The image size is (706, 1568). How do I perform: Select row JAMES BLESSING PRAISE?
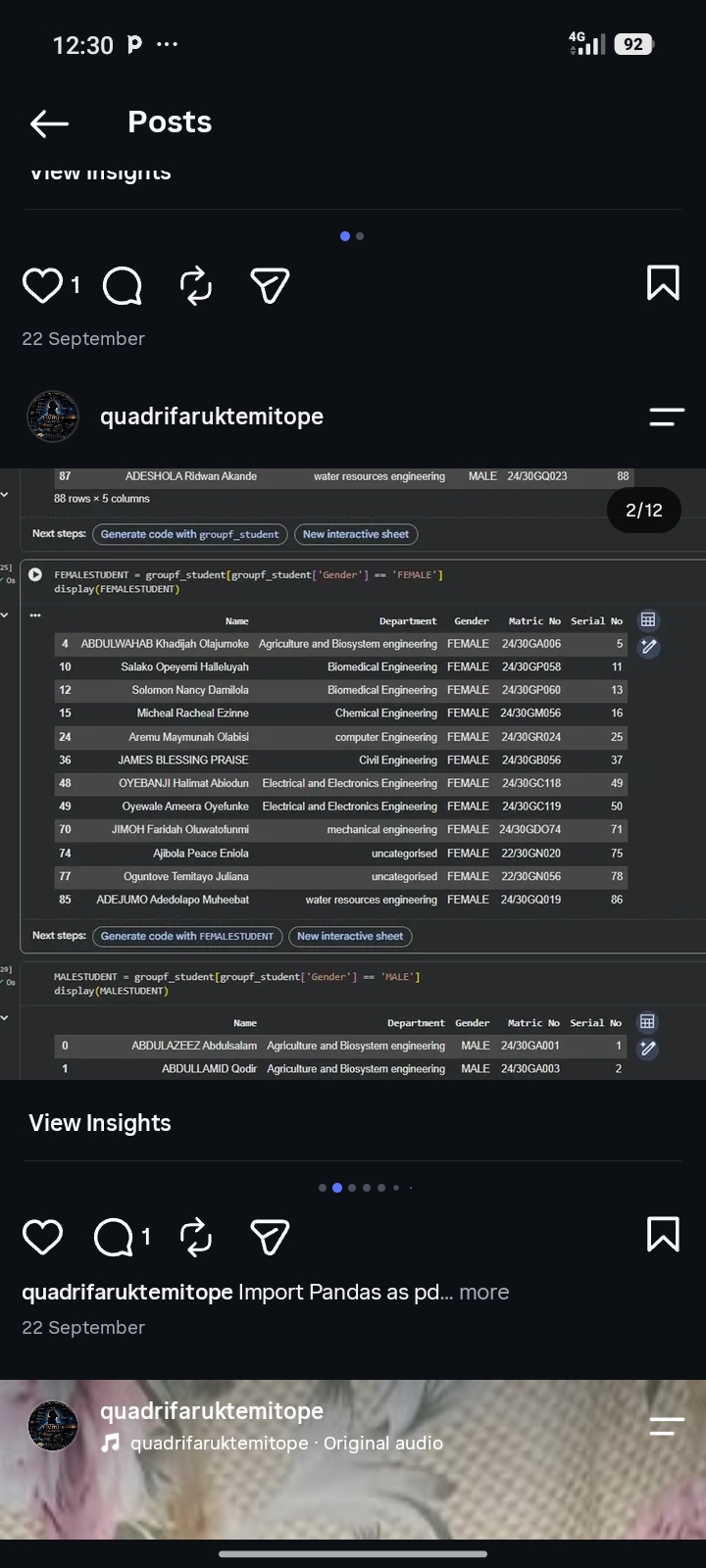coord(339,760)
